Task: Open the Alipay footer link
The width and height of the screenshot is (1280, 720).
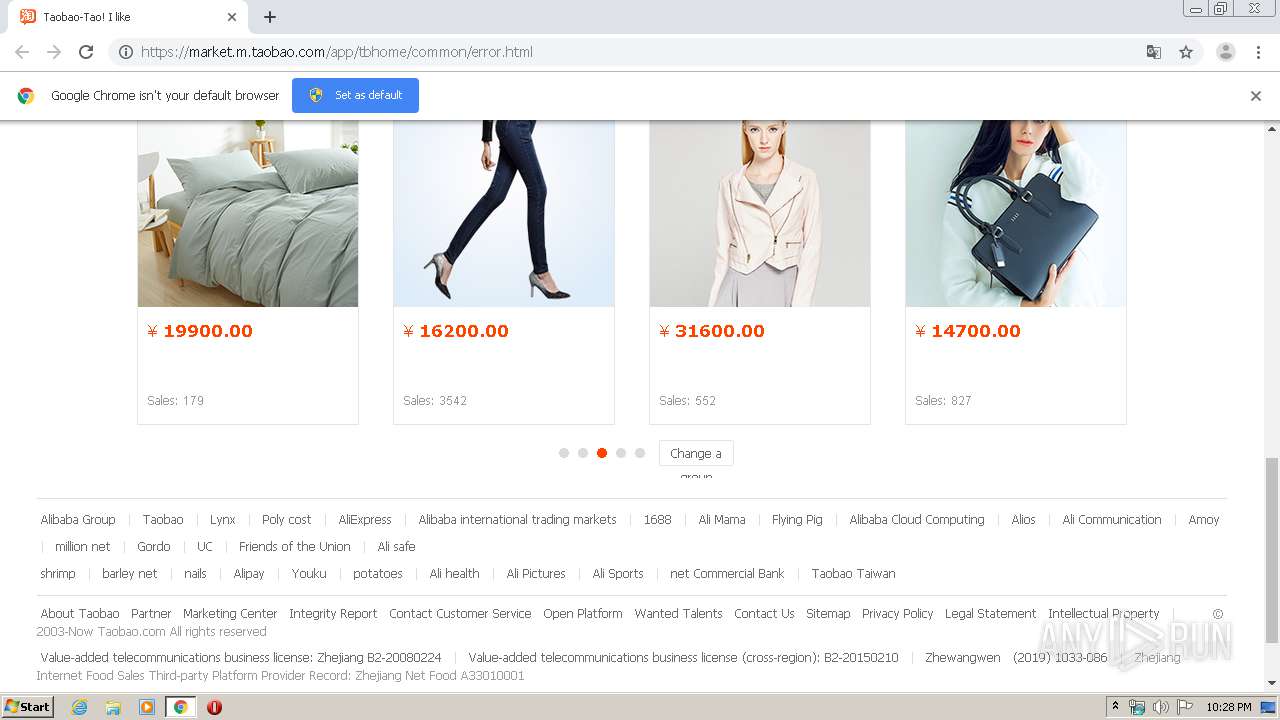Action: 249,574
